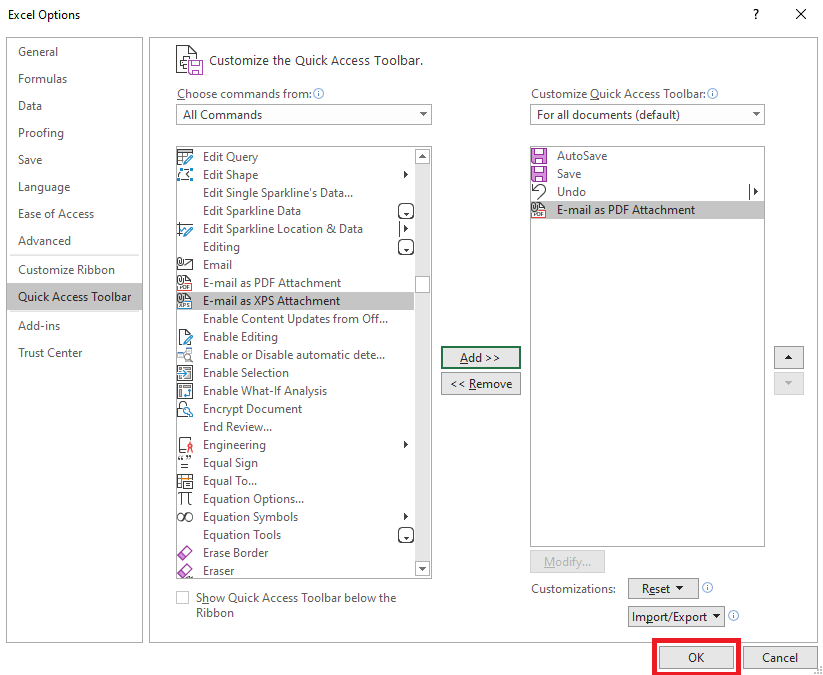
Task: Open the Trust Center category
Action: [x=50, y=353]
